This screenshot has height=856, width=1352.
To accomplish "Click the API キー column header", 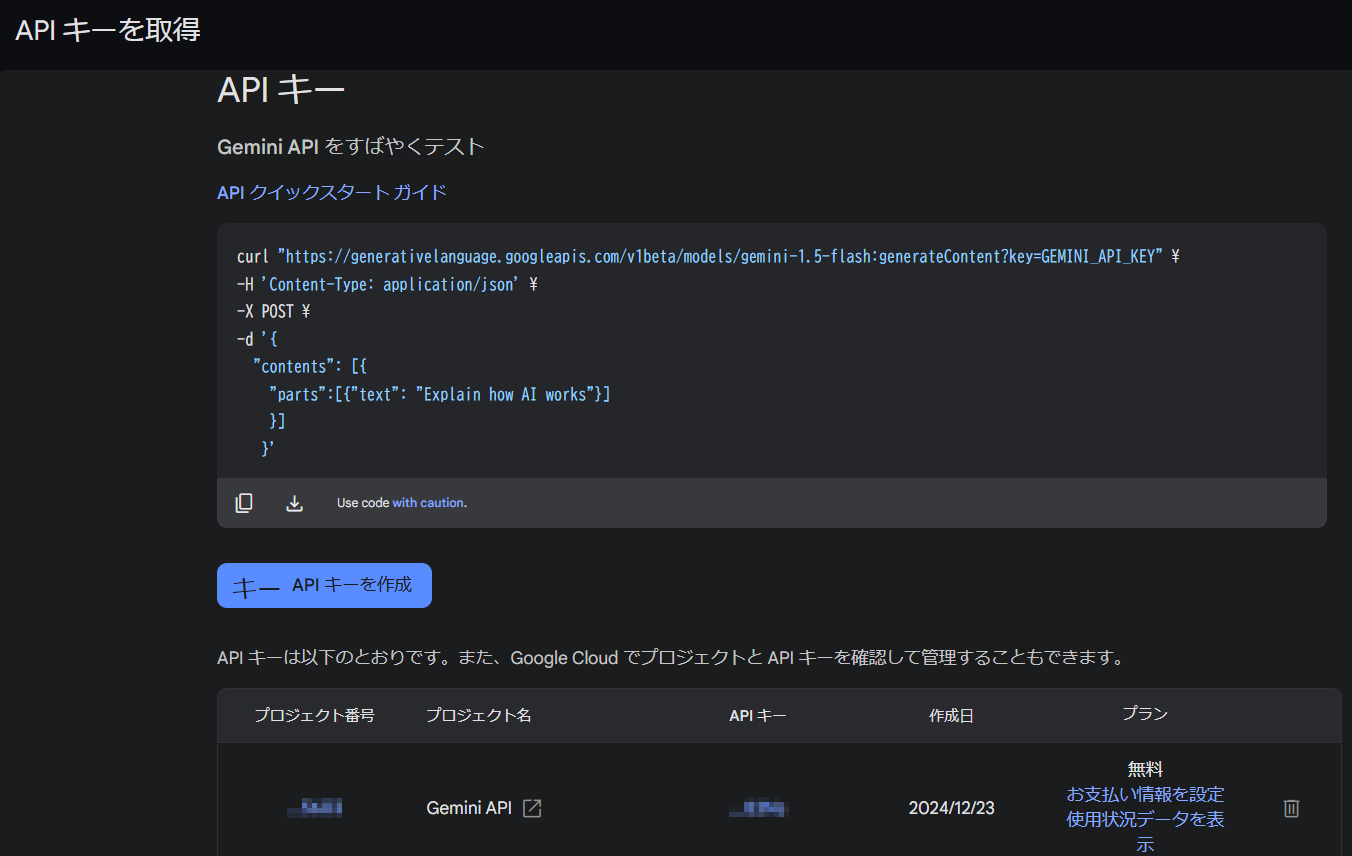I will 758,716.
